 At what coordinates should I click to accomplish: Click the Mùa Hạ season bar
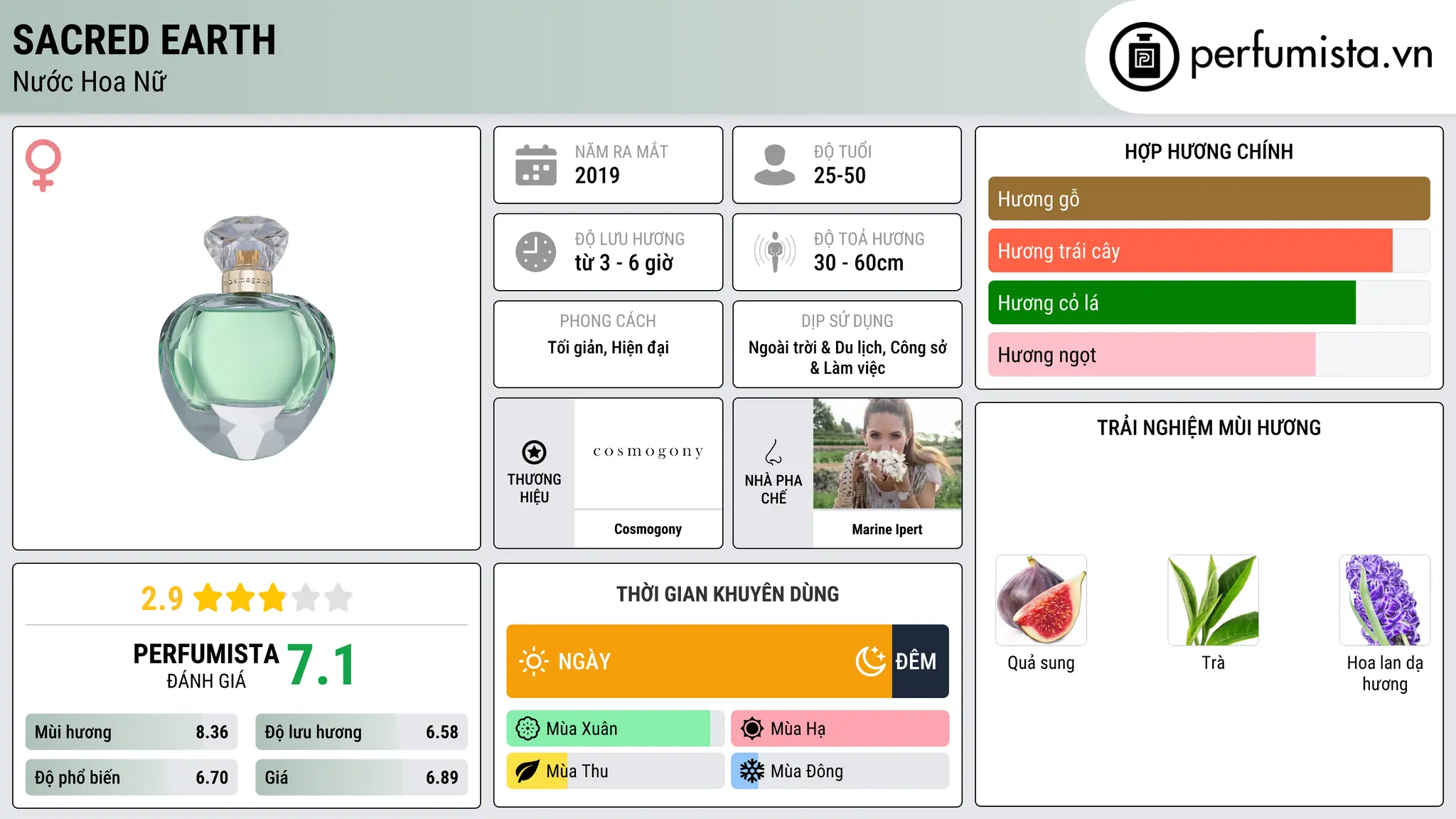click(840, 729)
